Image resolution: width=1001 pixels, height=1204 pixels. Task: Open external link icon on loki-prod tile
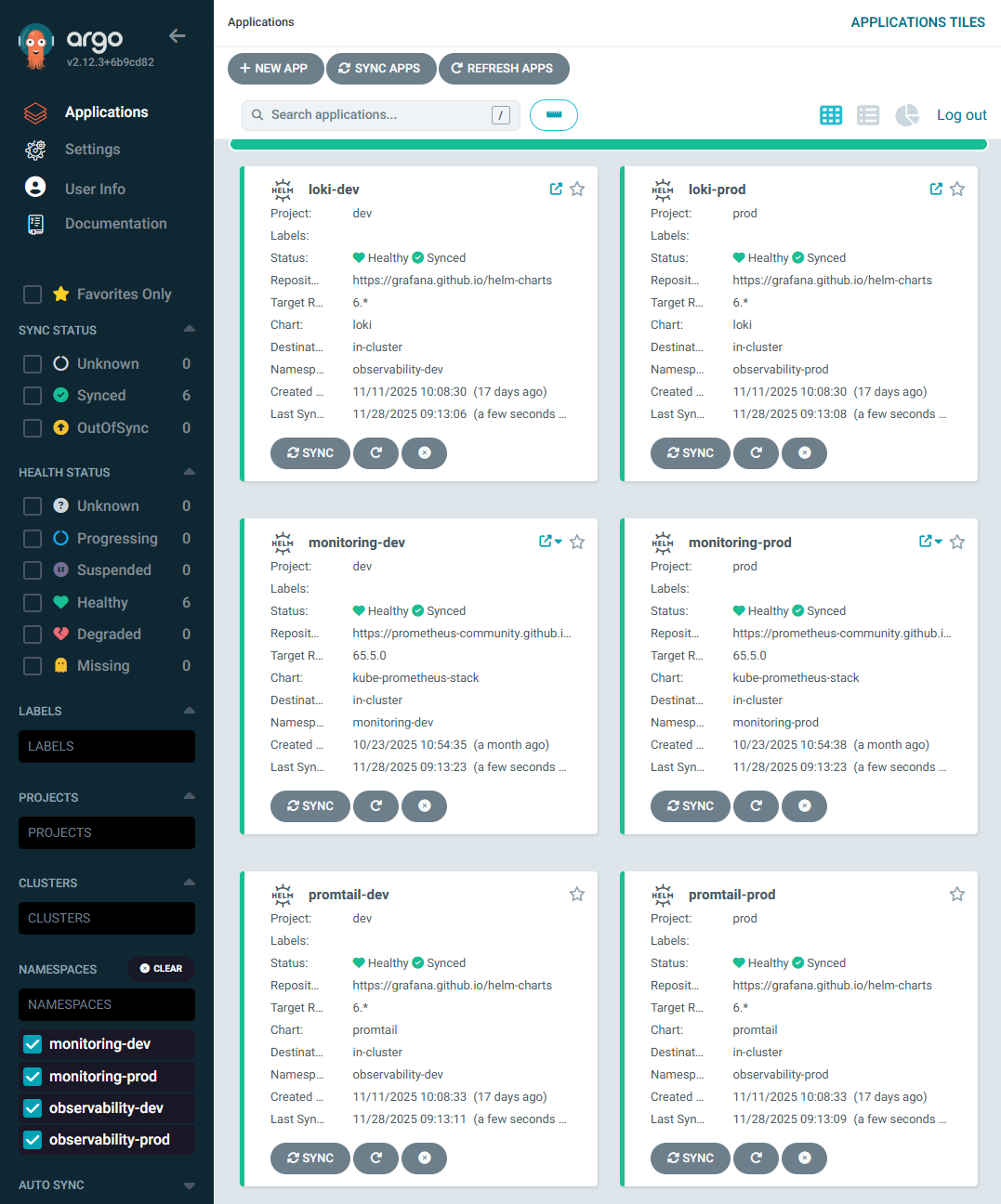pyautogui.click(x=935, y=188)
